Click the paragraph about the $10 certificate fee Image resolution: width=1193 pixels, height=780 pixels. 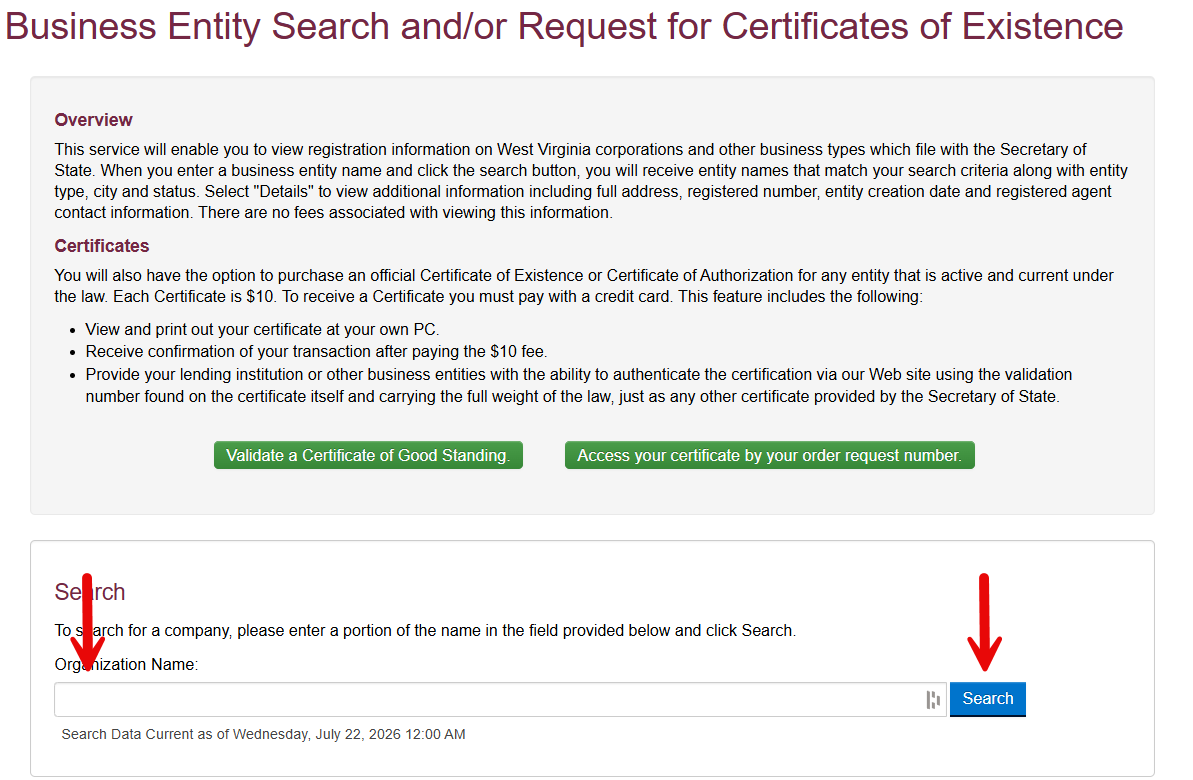click(x=584, y=285)
